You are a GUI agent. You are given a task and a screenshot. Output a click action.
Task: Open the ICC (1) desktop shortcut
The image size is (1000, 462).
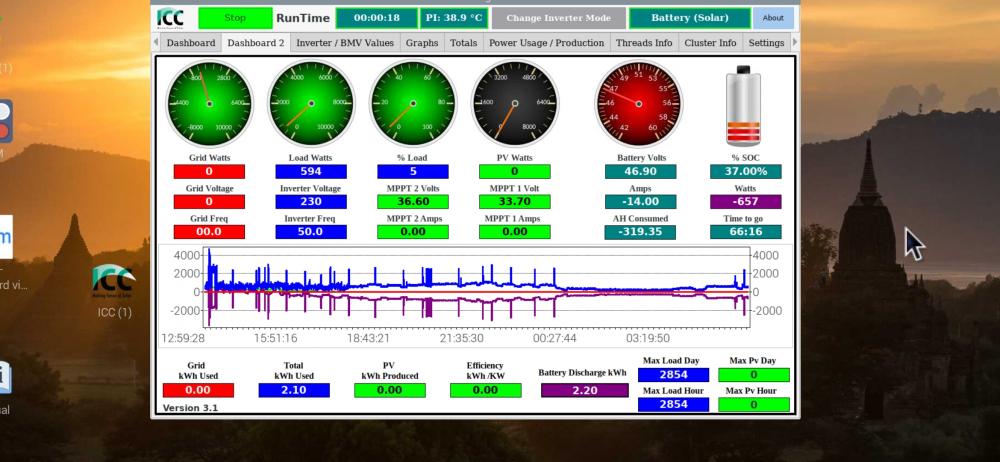pos(114,290)
